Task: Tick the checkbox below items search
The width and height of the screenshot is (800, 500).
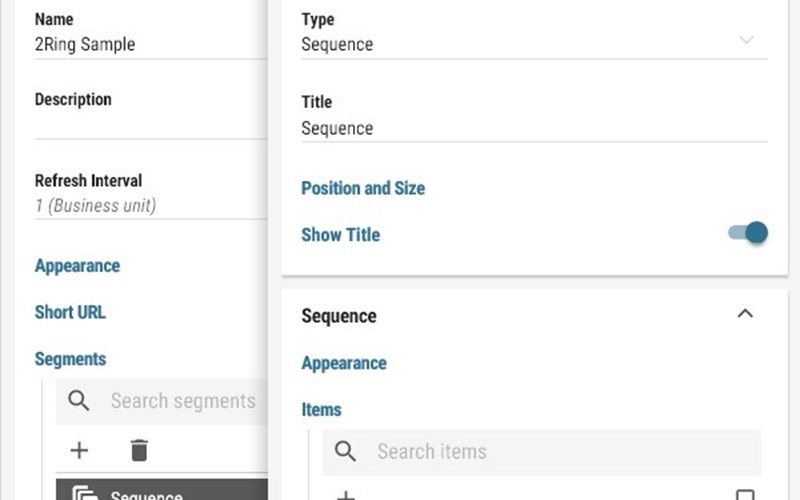Action: coord(744,495)
